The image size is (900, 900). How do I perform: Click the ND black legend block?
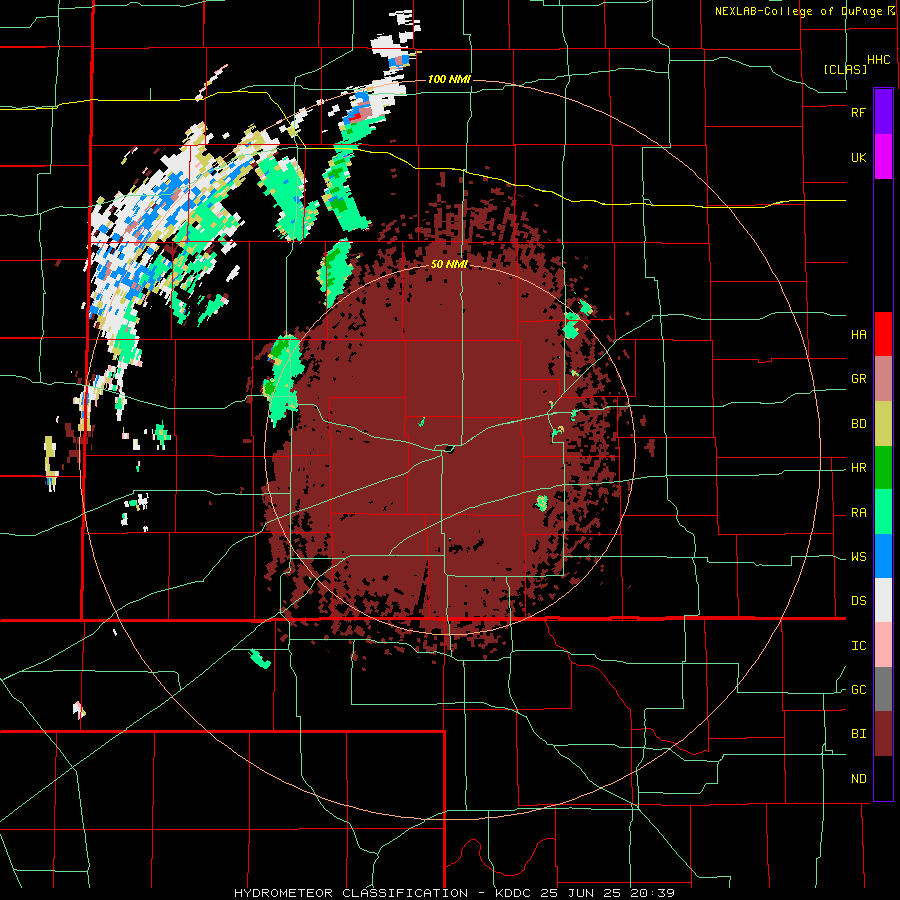pyautogui.click(x=883, y=778)
